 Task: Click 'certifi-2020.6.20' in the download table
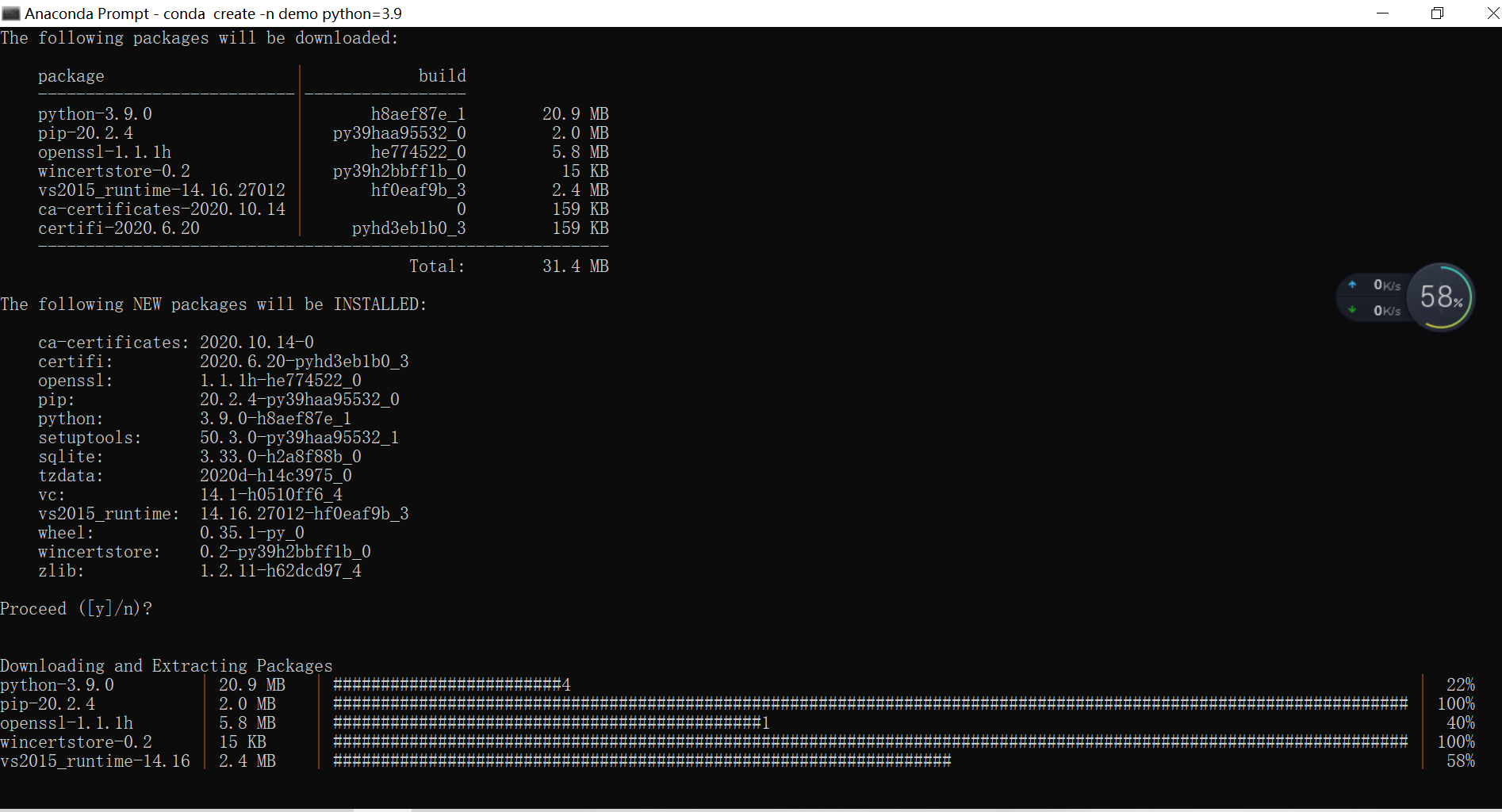pos(119,228)
